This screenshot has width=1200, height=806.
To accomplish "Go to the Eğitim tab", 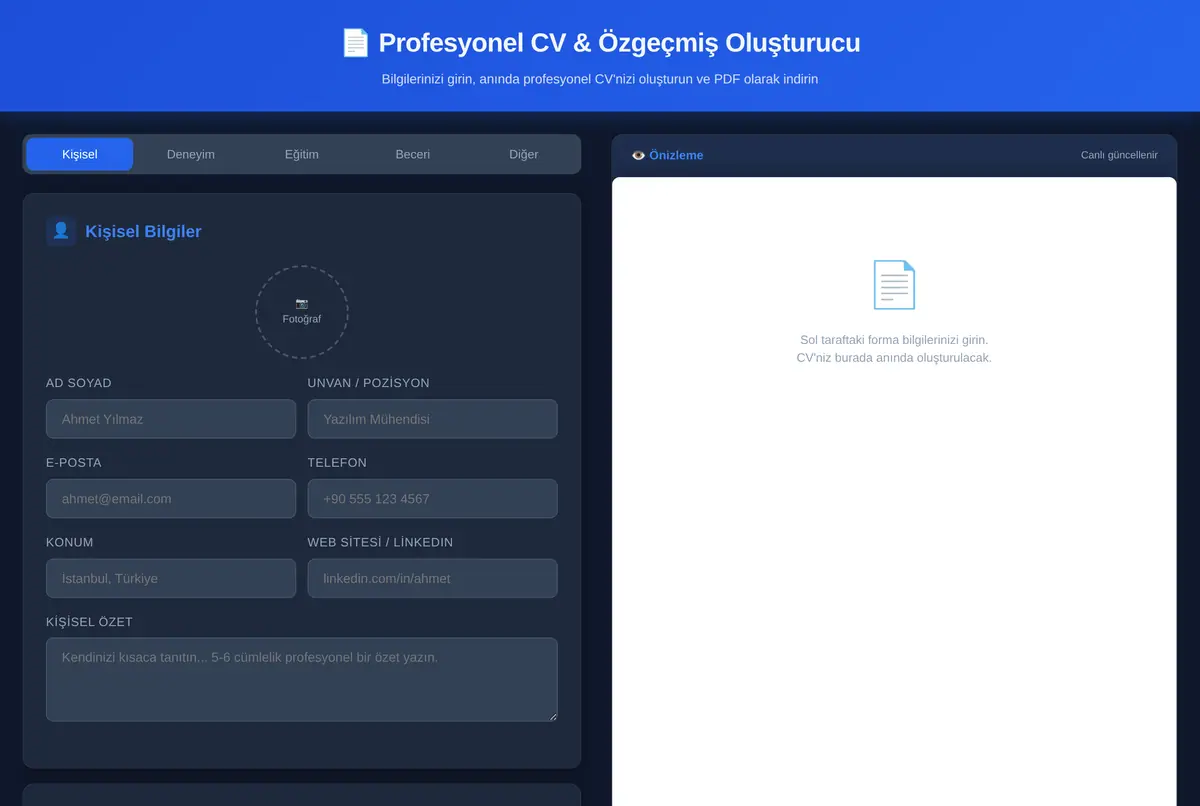I will [x=302, y=154].
